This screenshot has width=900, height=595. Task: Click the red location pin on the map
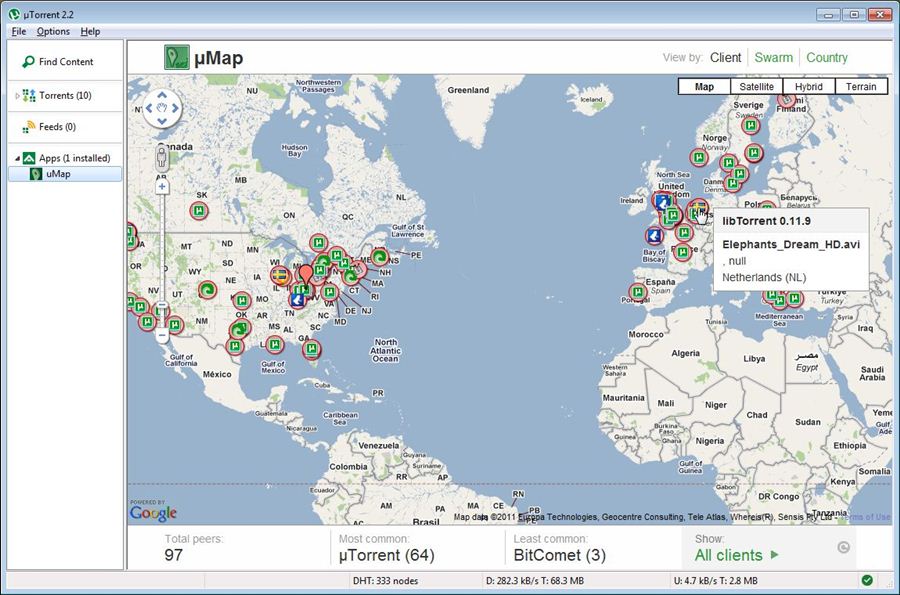[307, 276]
